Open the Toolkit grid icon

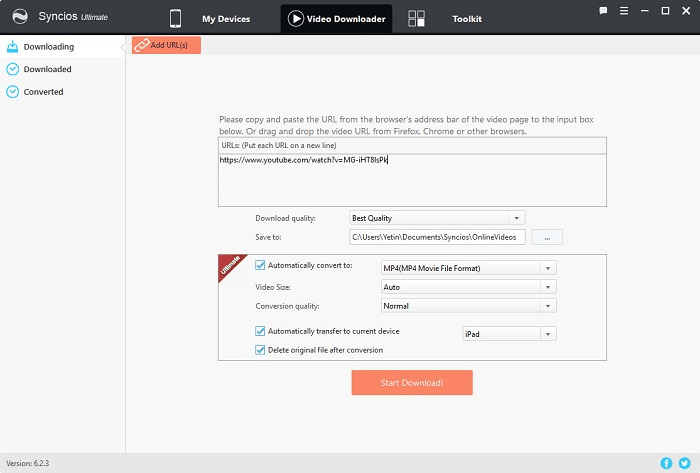click(417, 18)
